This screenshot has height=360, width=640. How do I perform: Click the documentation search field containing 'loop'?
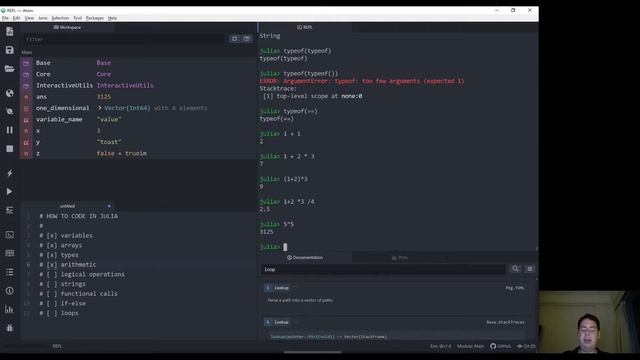point(383,269)
